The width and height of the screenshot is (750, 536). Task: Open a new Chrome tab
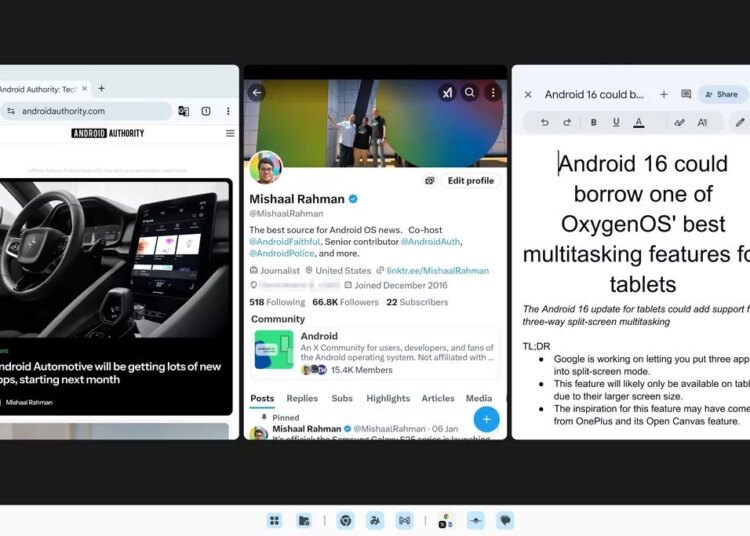pyautogui.click(x=101, y=88)
